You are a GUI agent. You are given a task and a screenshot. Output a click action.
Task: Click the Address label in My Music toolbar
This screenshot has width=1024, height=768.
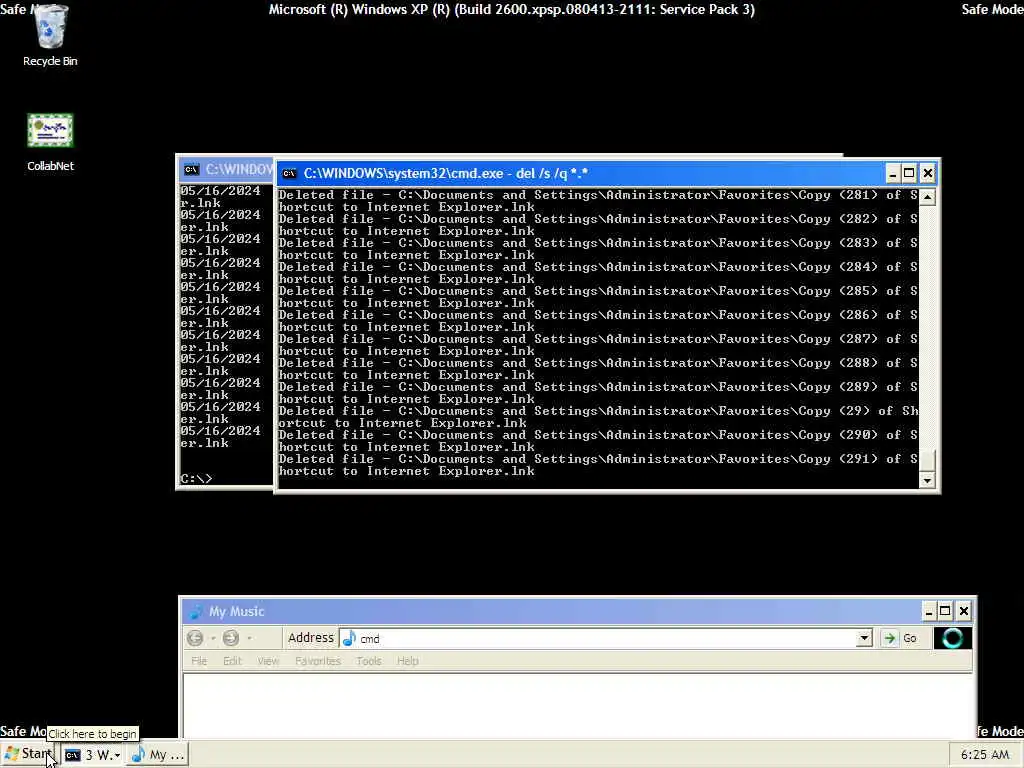311,638
